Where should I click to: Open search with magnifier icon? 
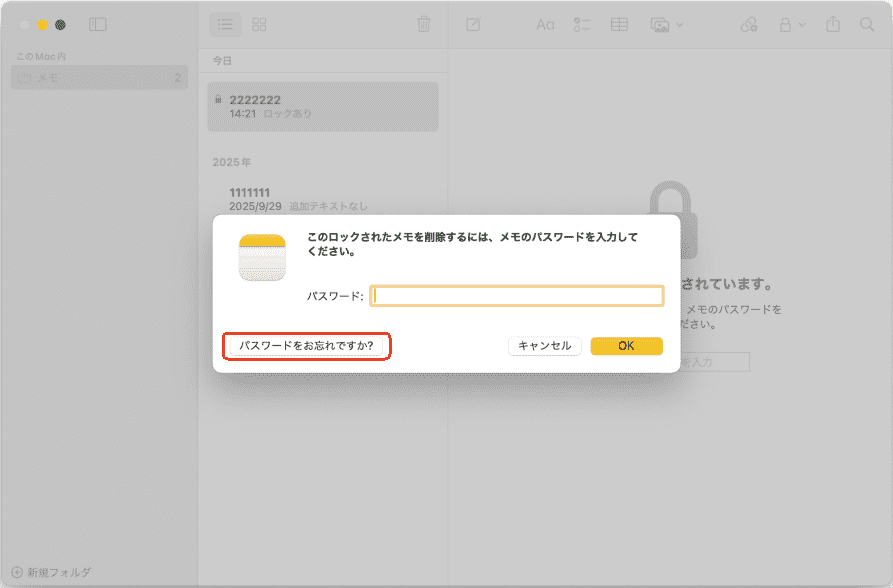[867, 24]
